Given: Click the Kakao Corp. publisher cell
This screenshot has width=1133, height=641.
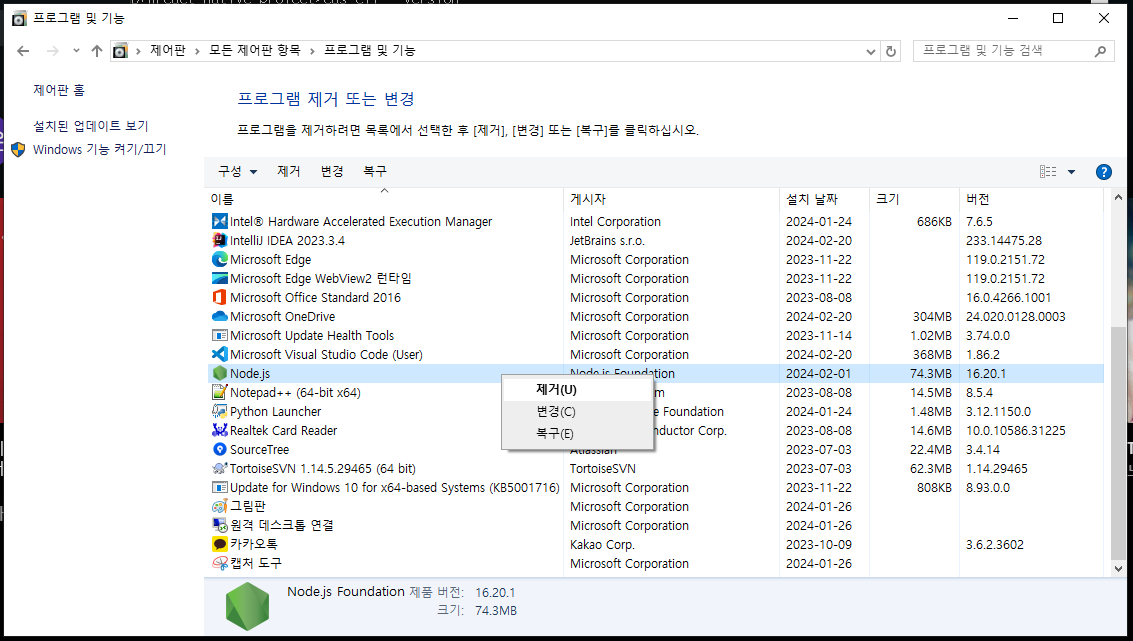Looking at the screenshot, I should (x=602, y=544).
